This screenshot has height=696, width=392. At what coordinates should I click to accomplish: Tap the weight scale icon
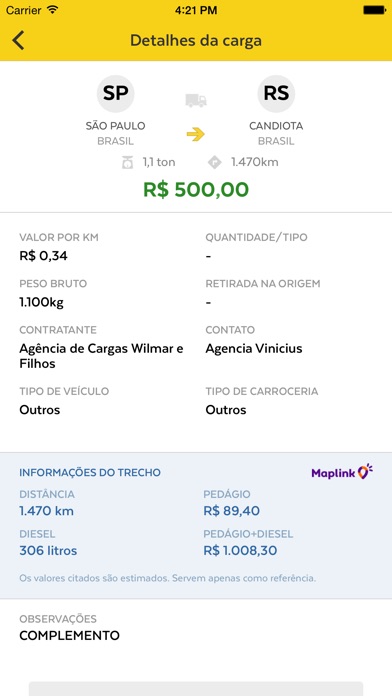coord(127,162)
